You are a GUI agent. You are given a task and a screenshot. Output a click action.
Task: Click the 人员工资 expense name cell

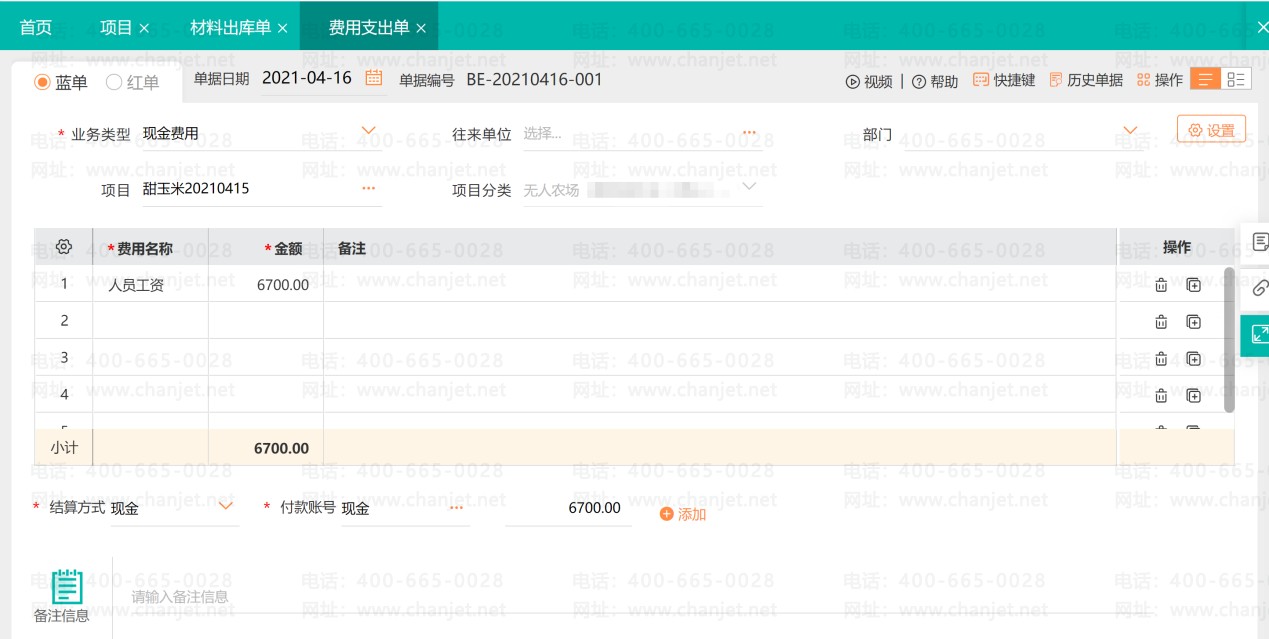150,285
